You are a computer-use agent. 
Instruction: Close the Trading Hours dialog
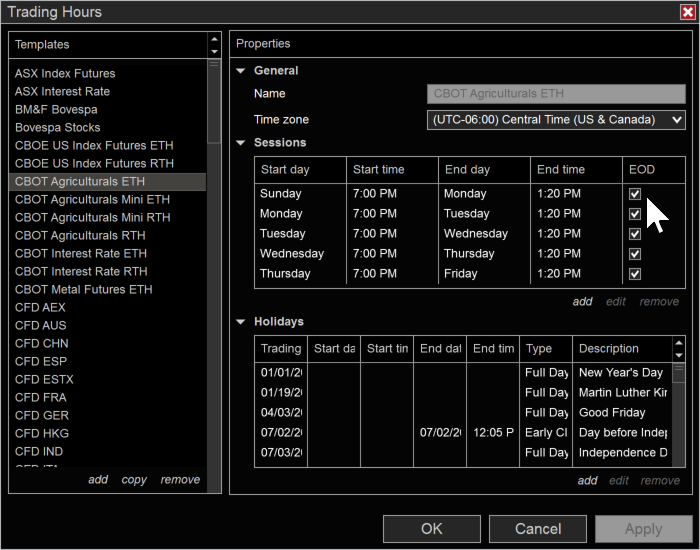[688, 12]
